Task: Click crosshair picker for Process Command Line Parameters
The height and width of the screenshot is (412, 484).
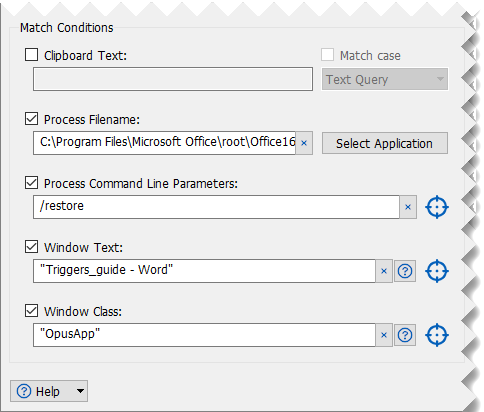Action: tap(437, 207)
